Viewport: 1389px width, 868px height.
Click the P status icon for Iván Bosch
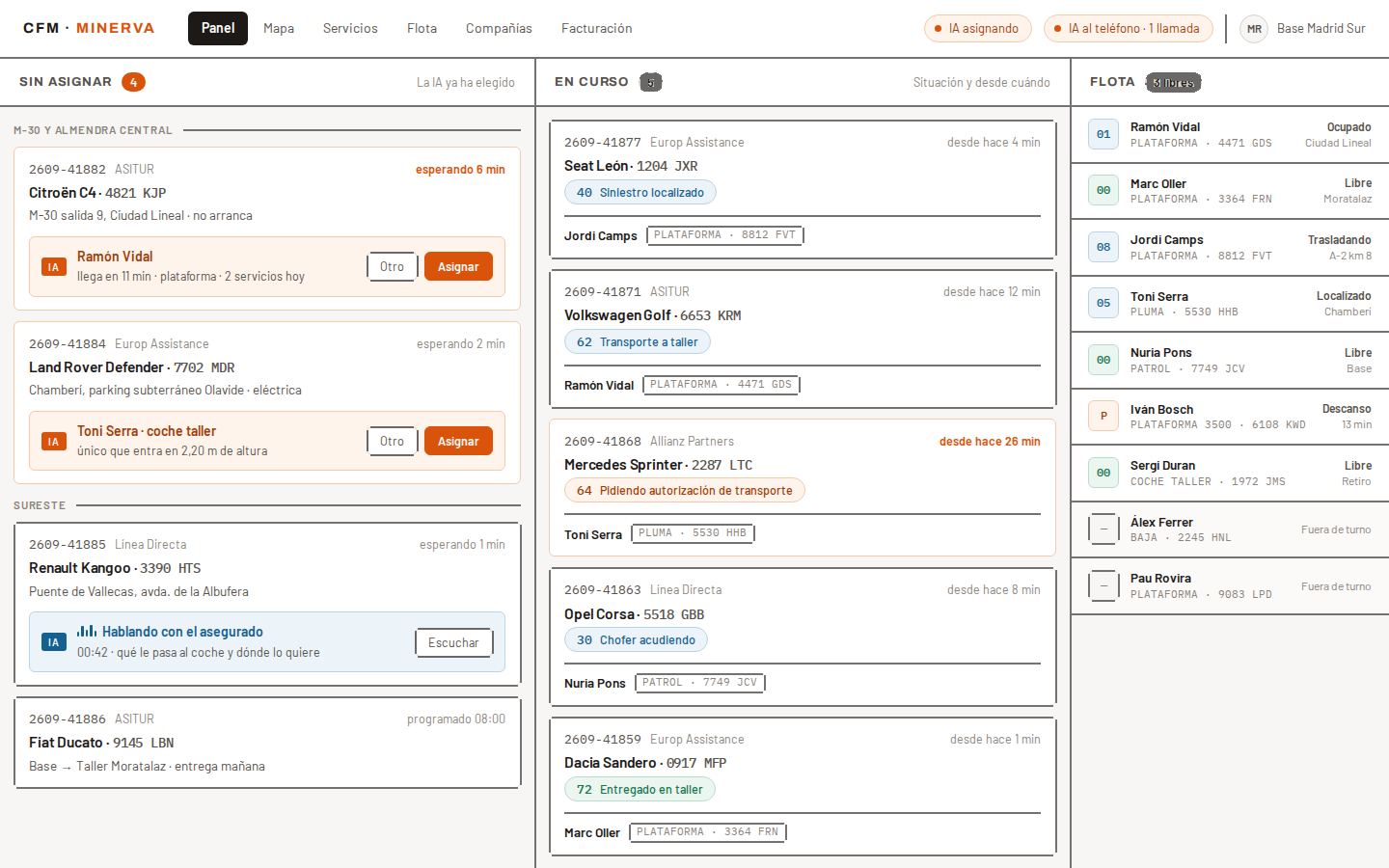(x=1103, y=416)
